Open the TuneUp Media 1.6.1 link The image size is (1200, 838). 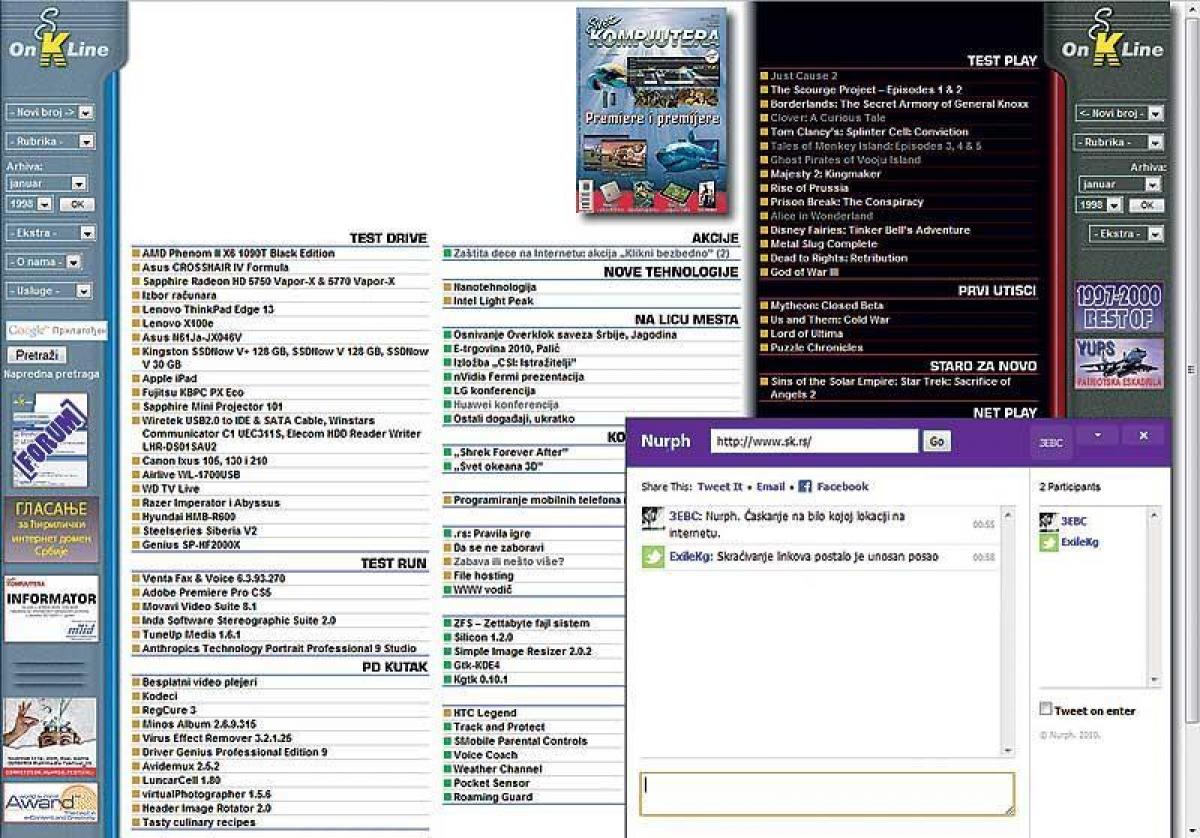[191, 634]
